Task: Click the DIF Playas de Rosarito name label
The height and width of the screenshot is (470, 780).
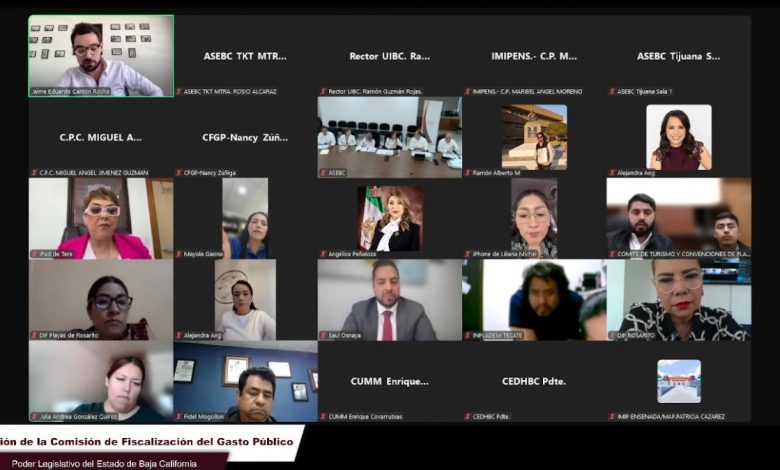Action: click(x=69, y=336)
